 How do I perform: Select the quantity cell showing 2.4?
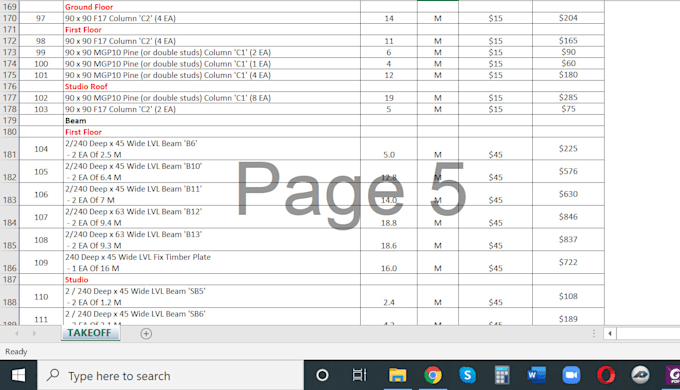[x=389, y=297]
